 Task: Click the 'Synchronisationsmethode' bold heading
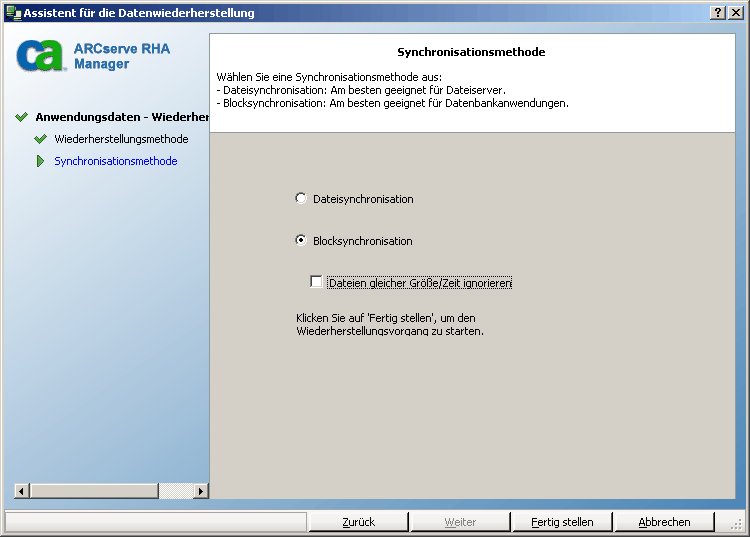471,52
